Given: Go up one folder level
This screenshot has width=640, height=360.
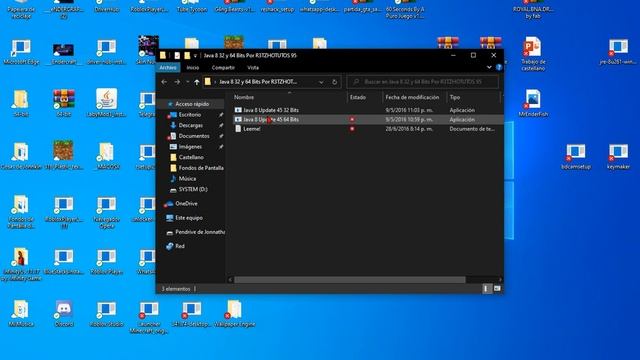Looking at the screenshot, I should 197,82.
